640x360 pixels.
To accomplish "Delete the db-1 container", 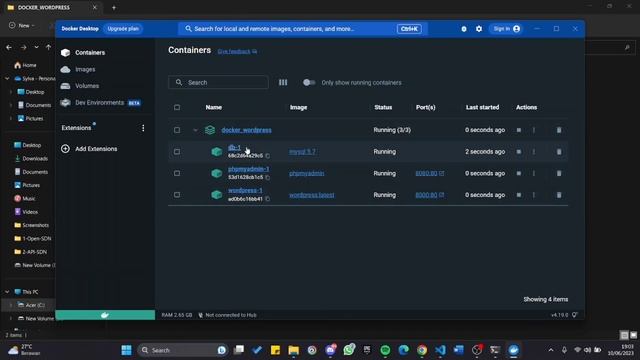I will [559, 151].
